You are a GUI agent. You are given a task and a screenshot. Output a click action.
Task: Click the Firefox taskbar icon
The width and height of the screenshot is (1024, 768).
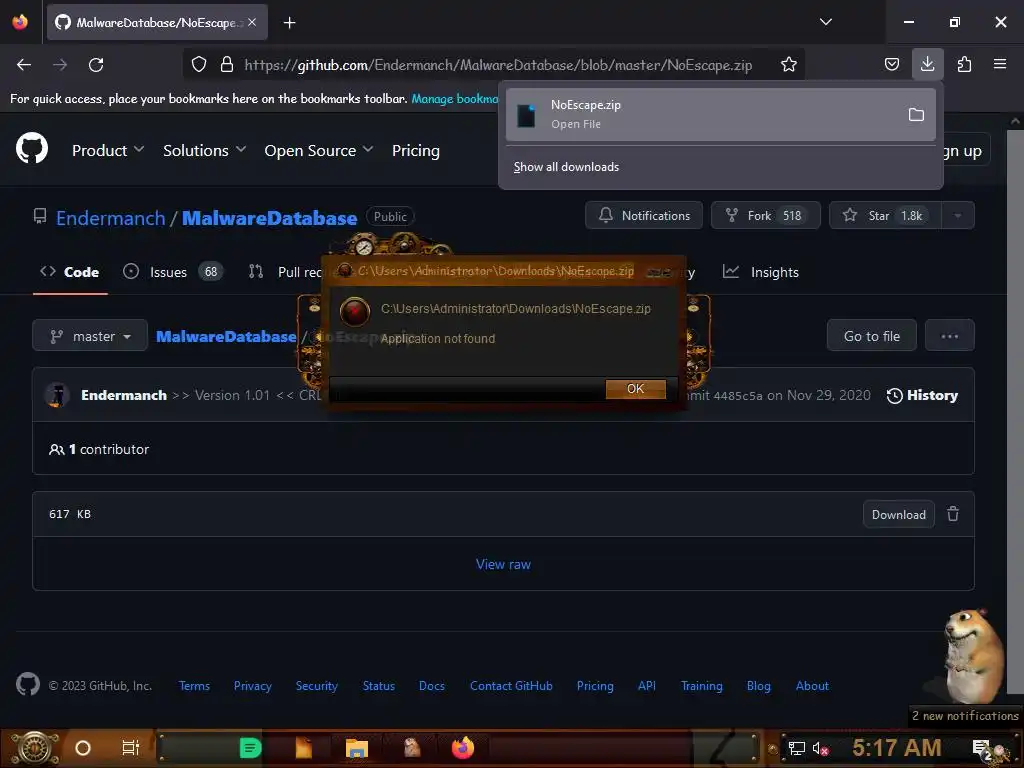point(463,748)
